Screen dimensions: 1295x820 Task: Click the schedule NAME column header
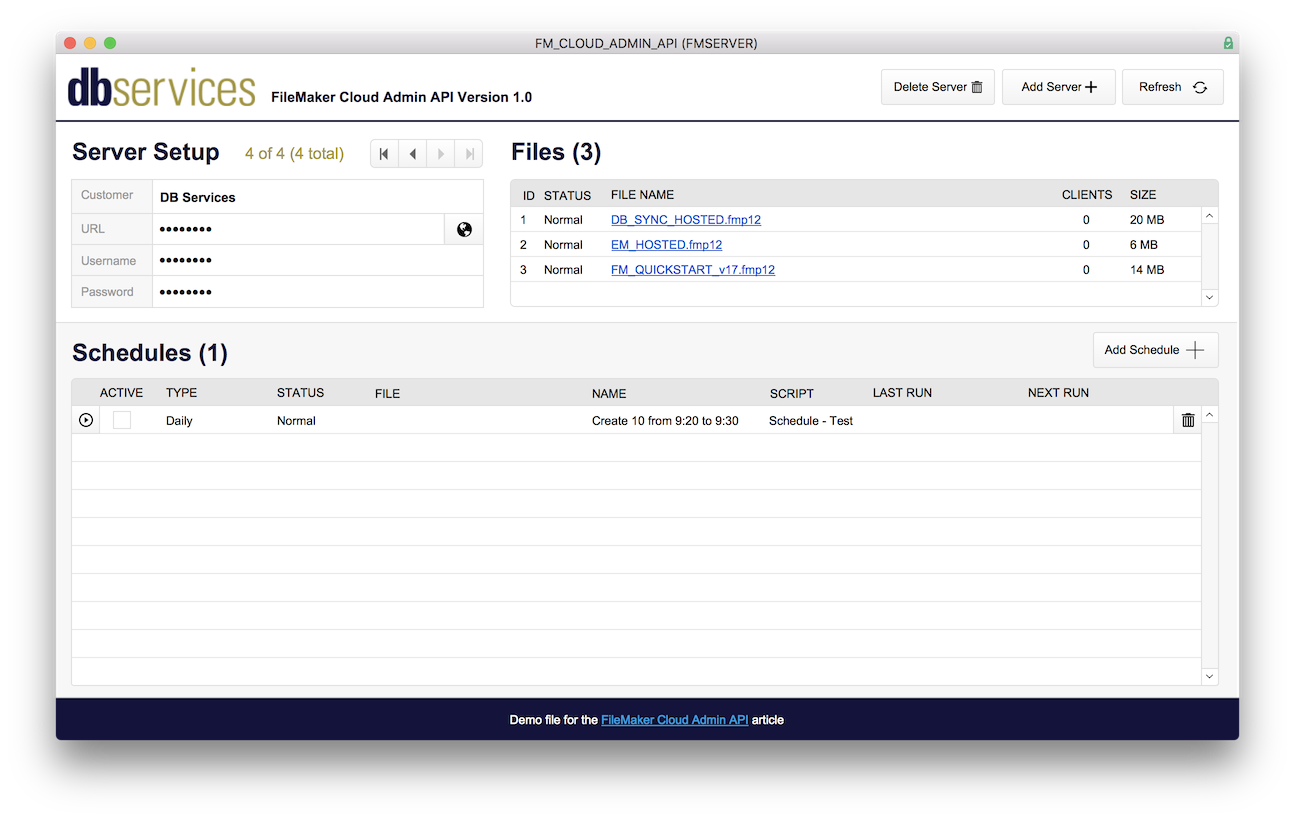click(609, 393)
